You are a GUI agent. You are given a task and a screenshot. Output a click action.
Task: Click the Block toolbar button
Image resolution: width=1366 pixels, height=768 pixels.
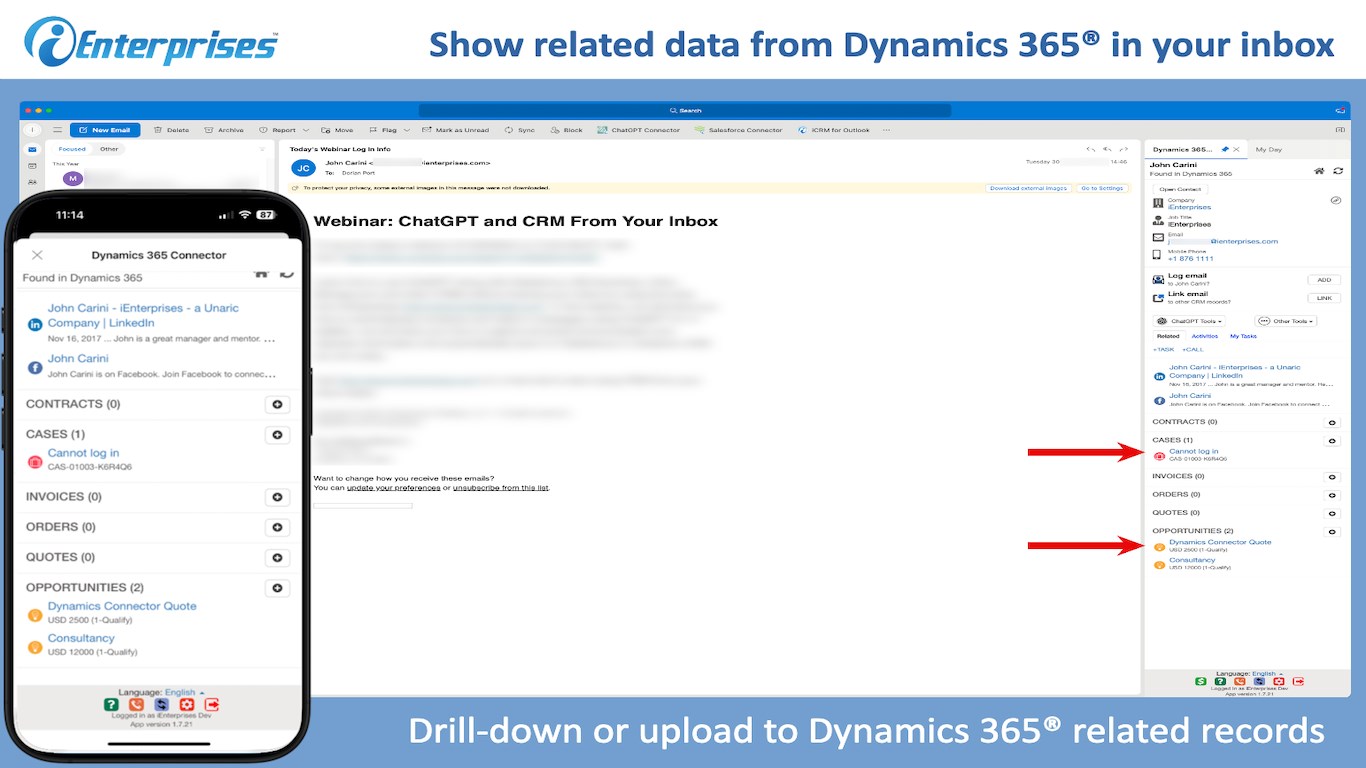point(567,130)
